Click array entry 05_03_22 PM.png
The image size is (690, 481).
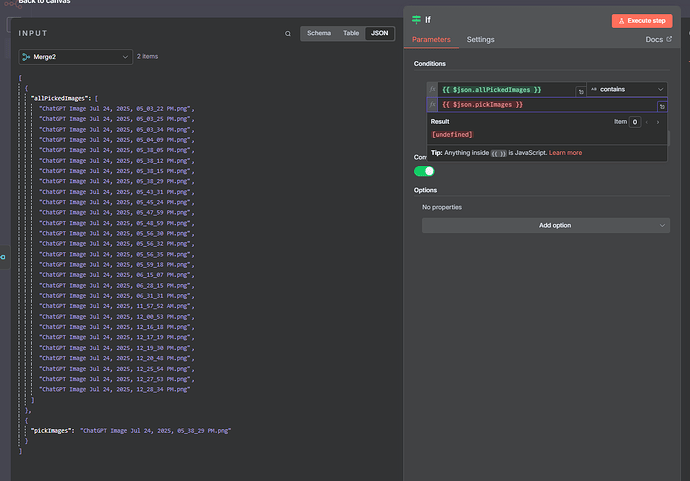point(115,109)
